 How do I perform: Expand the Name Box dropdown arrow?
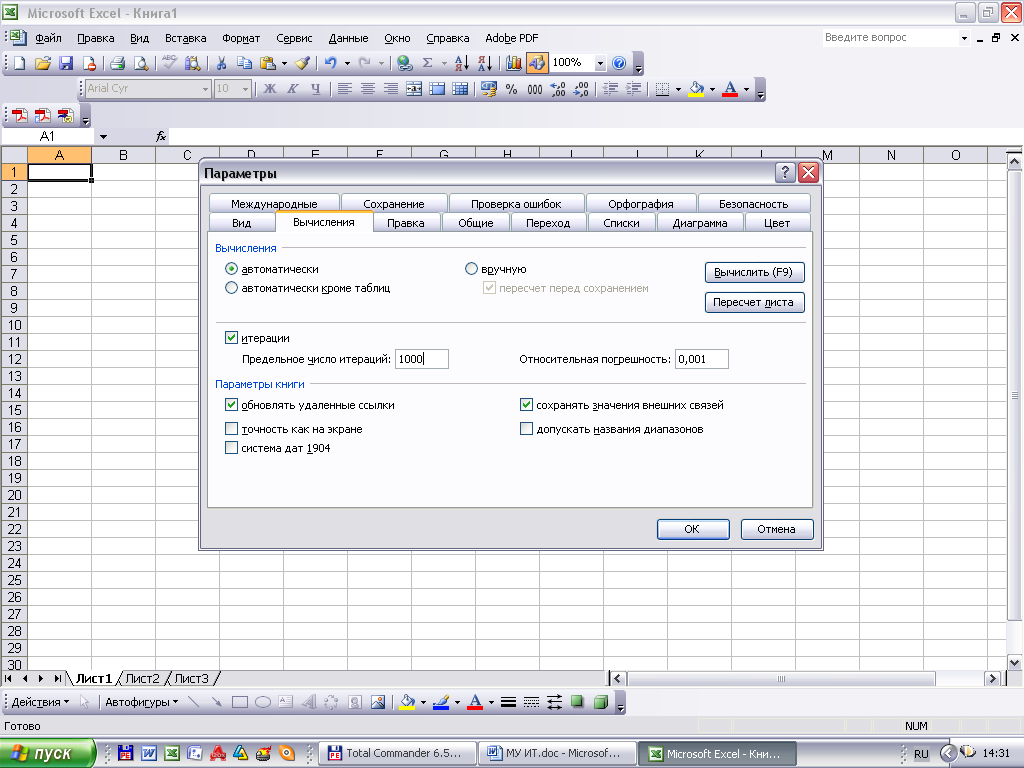point(103,136)
